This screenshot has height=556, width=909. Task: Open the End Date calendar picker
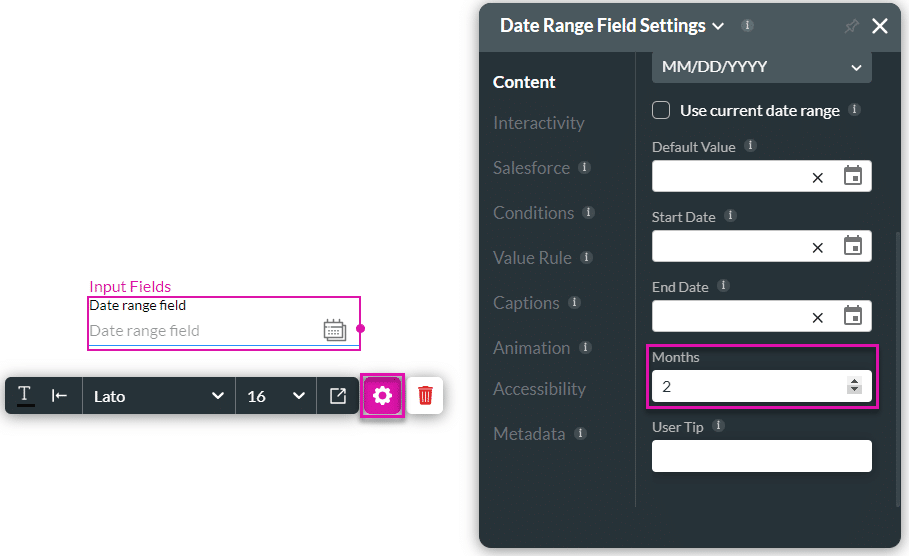(x=853, y=316)
